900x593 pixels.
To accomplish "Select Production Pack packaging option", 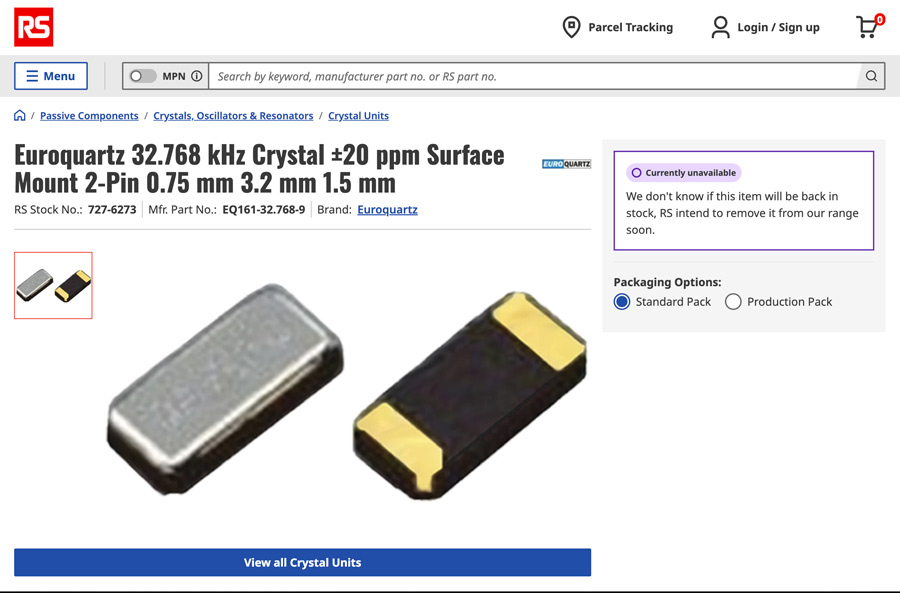I will tap(733, 302).
